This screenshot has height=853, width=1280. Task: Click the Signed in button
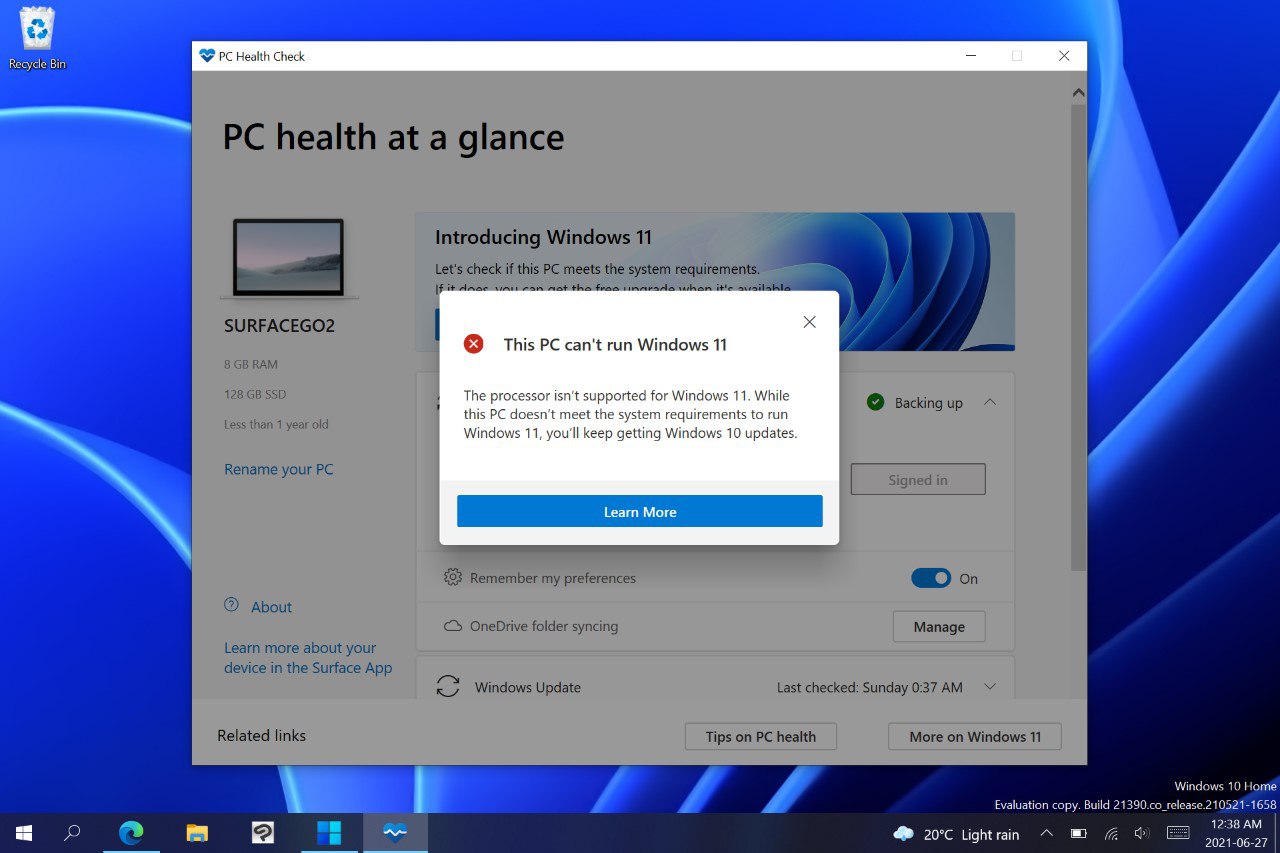pos(918,479)
